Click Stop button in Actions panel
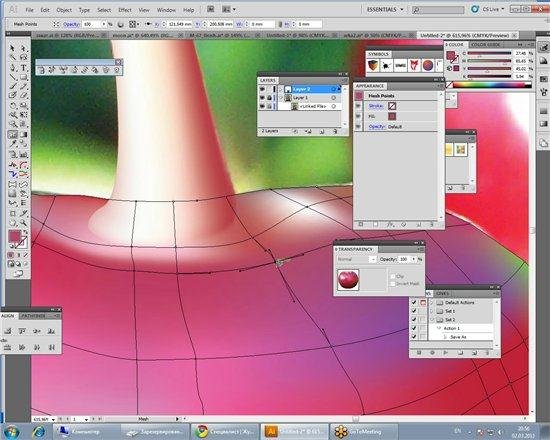This screenshot has width=550, height=440. tap(419, 353)
